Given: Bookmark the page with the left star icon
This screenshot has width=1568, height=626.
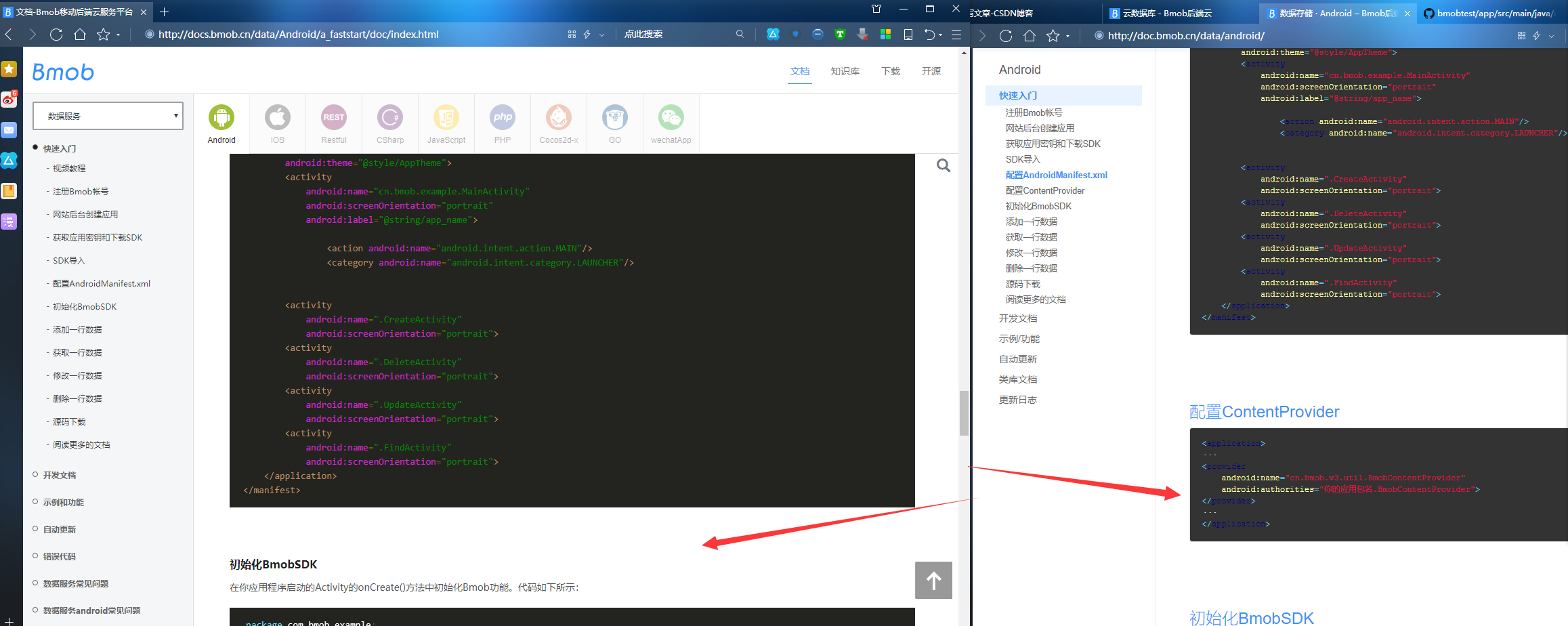Looking at the screenshot, I should [x=103, y=35].
